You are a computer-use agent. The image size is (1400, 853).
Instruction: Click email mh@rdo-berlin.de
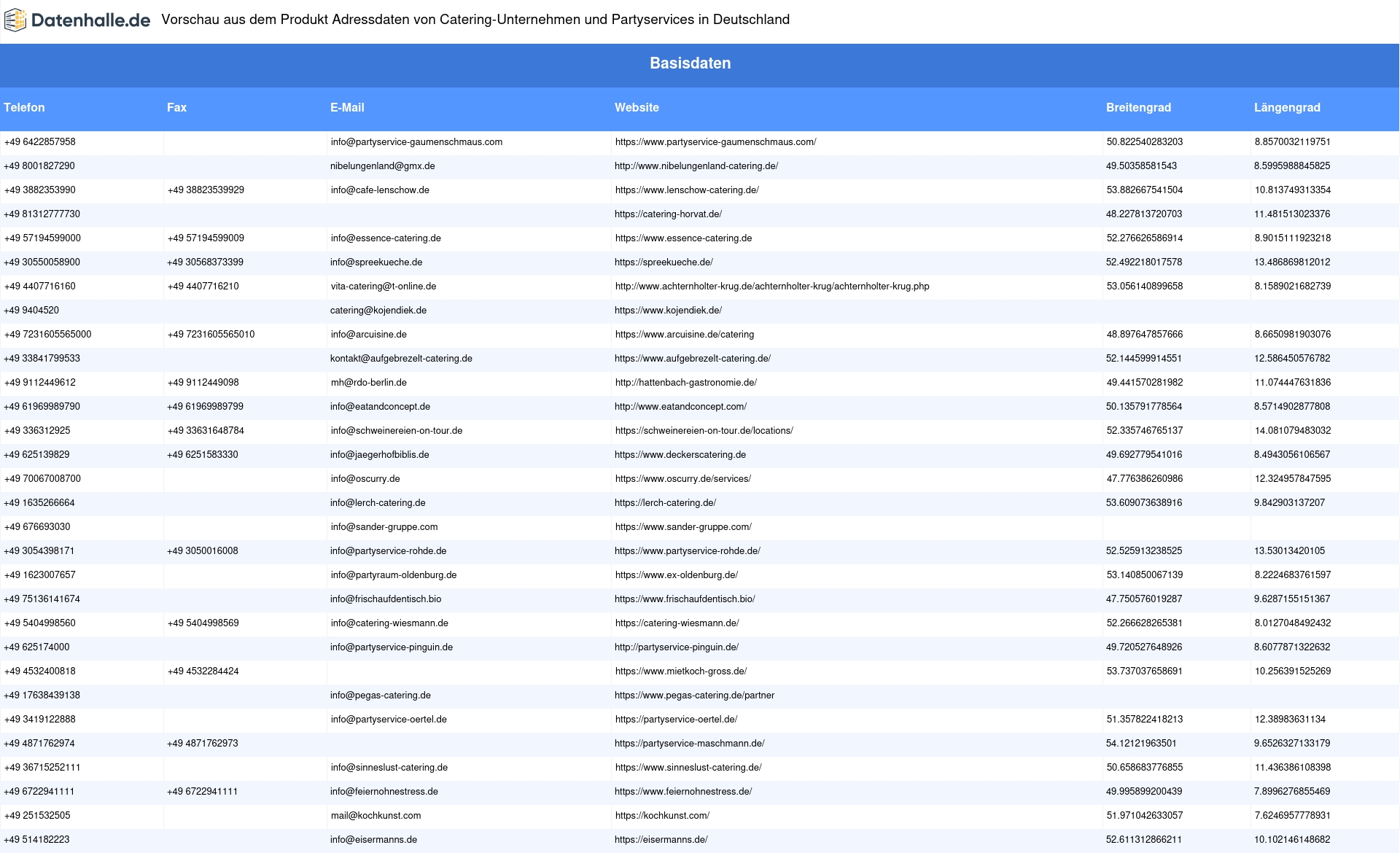pos(369,383)
